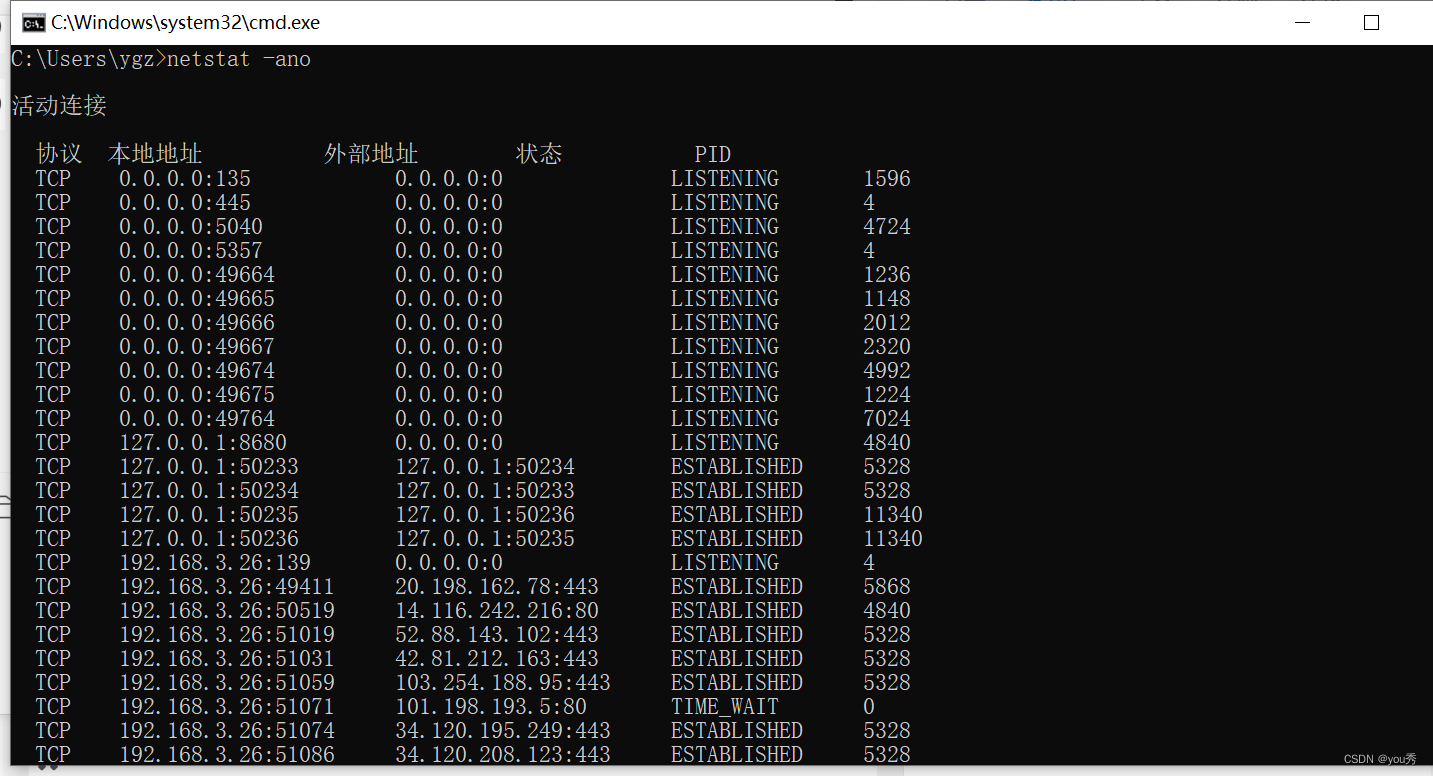Click PID value 1148
The height and width of the screenshot is (776, 1433).
[887, 299]
